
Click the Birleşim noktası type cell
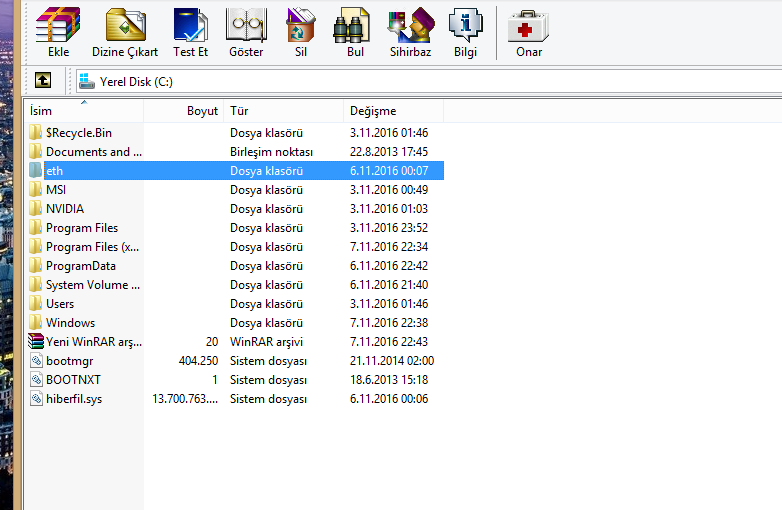(271, 152)
